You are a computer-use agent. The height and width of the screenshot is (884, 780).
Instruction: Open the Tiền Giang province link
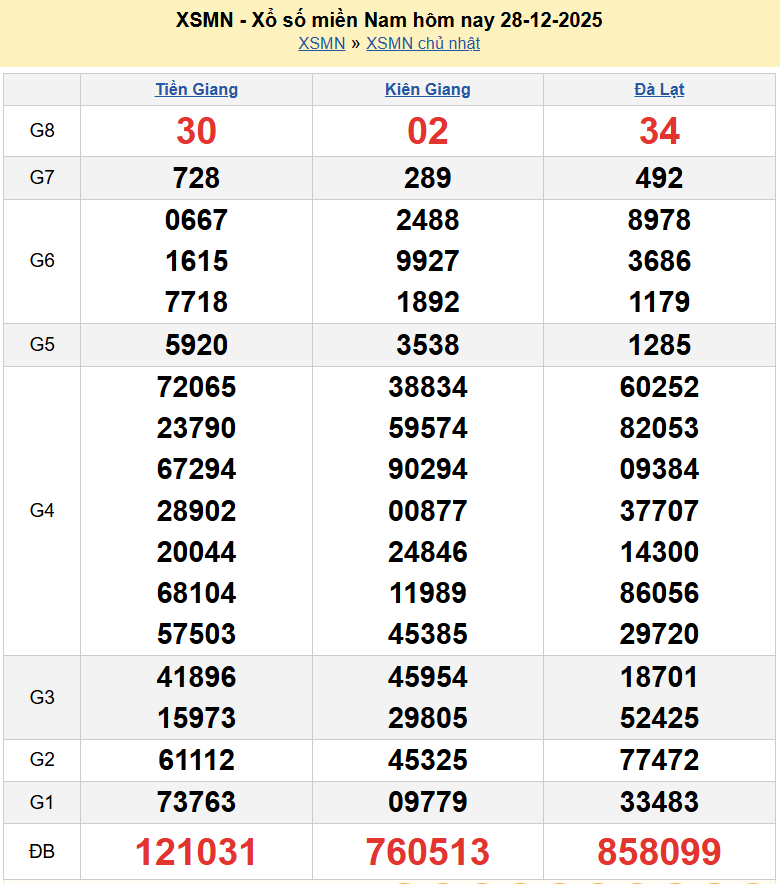196,90
